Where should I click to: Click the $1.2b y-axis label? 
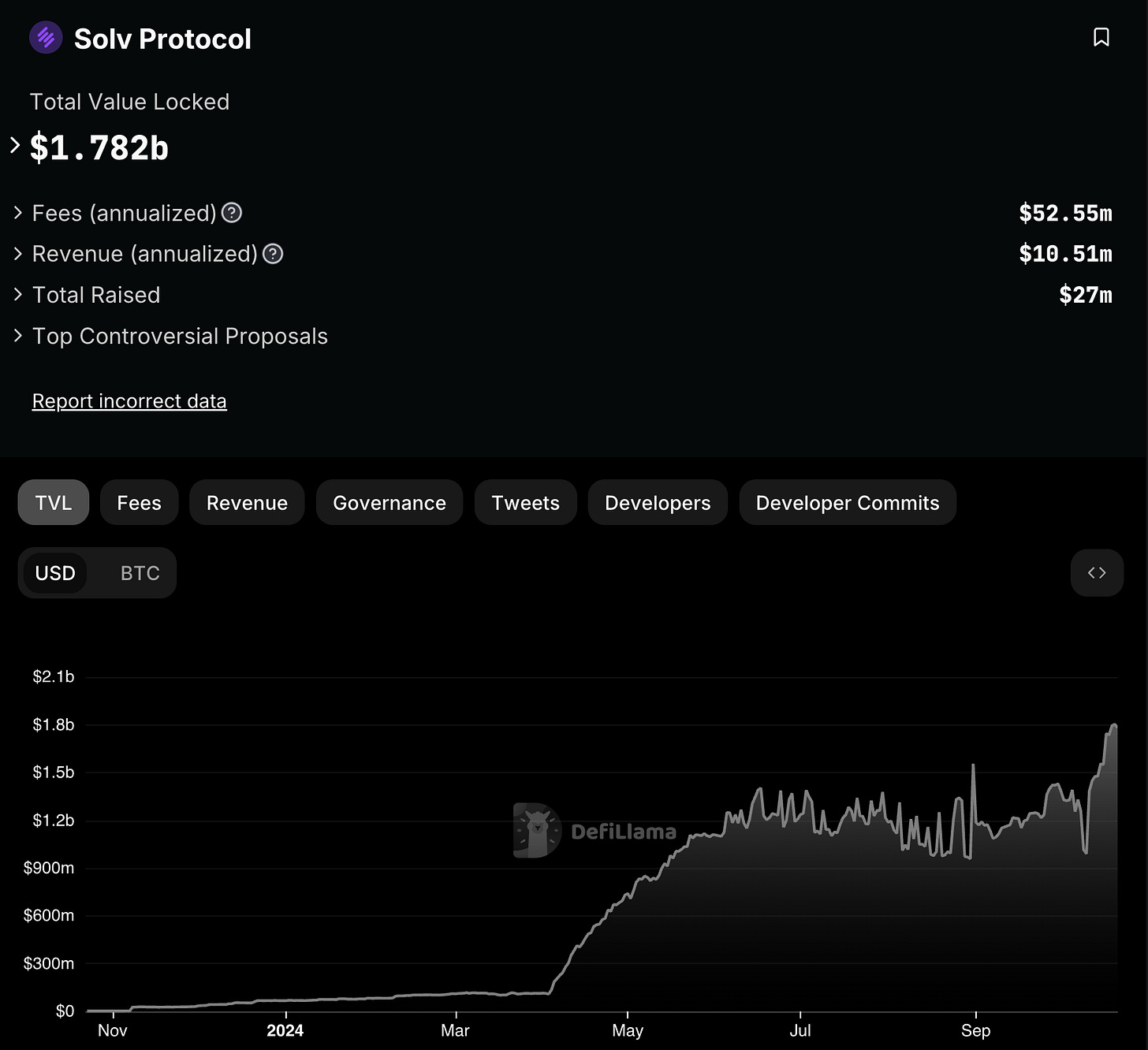pyautogui.click(x=54, y=820)
